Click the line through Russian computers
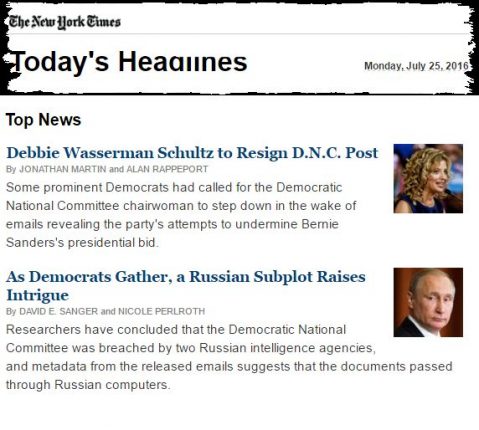Screen dimensions: 479x430 [88, 385]
